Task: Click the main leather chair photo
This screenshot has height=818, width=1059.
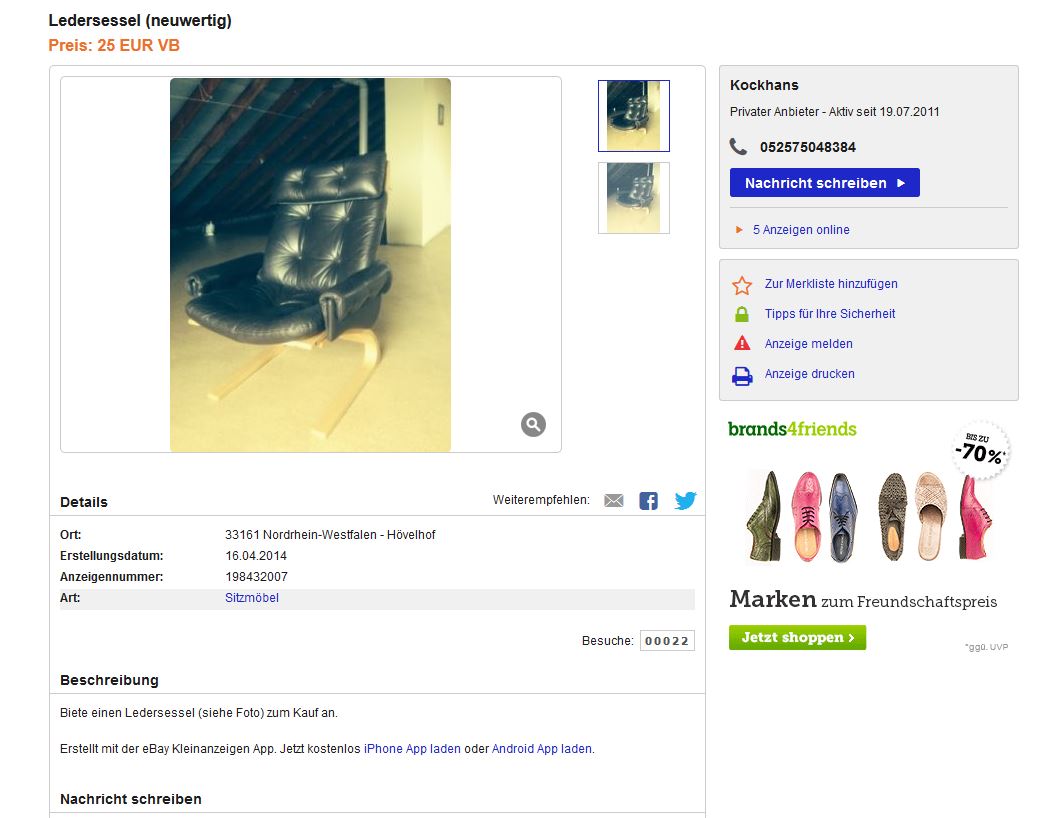Action: point(310,265)
